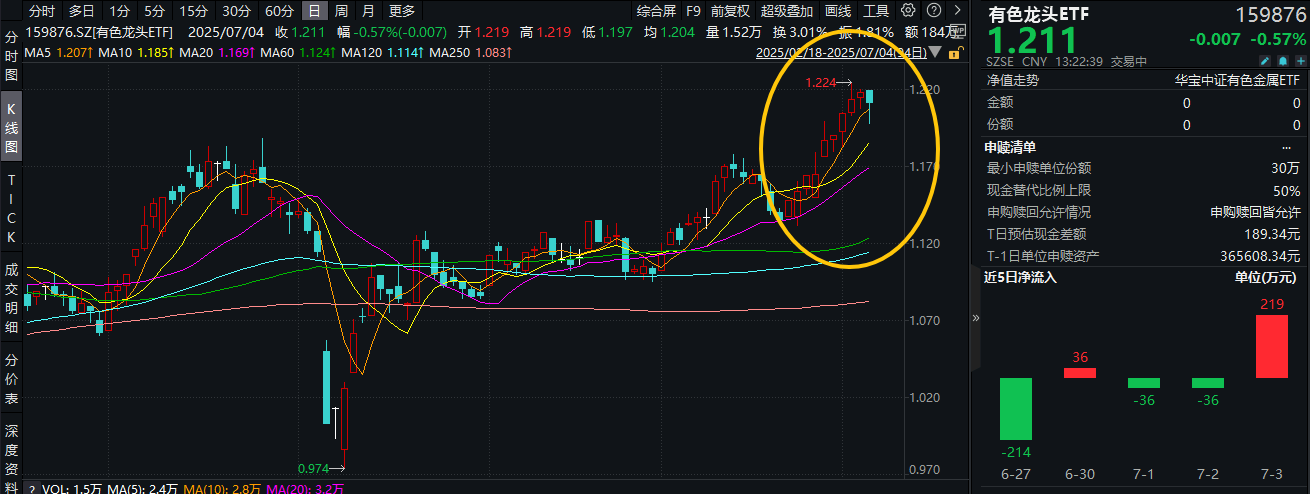
Task: Click the right arrow toolbar overflow icon
Action: pos(956,11)
